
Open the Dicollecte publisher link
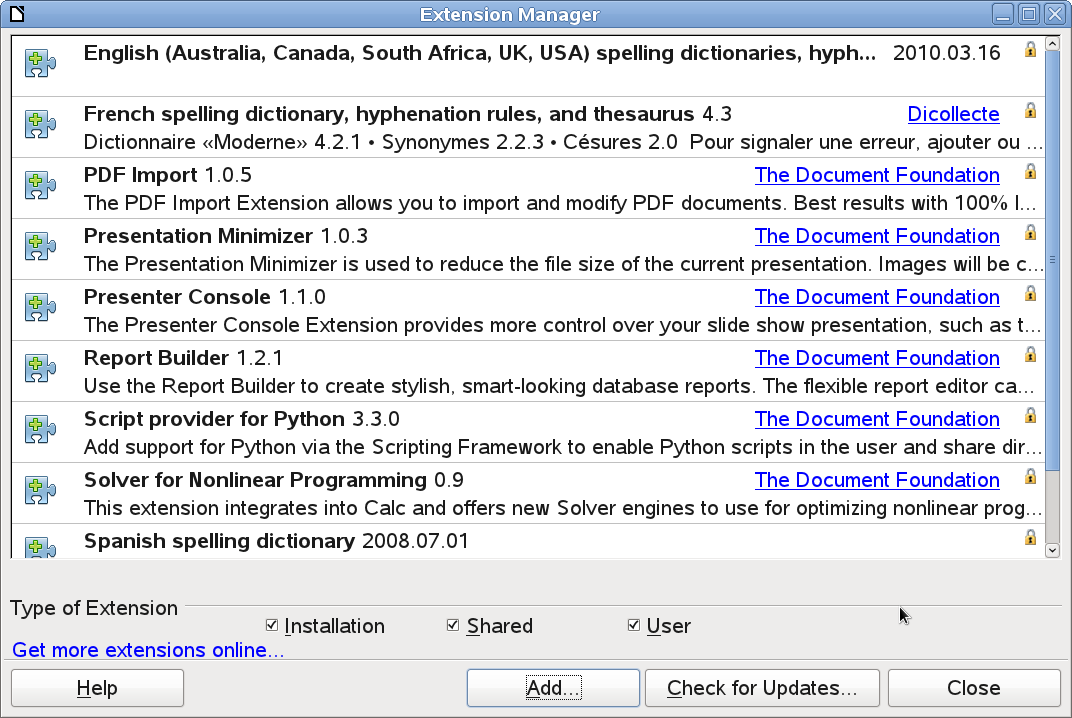pyautogui.click(x=953, y=114)
